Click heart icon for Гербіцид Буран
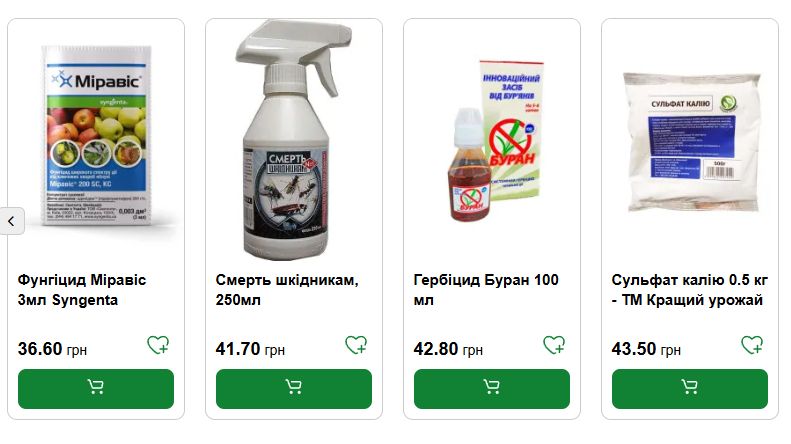 point(554,345)
